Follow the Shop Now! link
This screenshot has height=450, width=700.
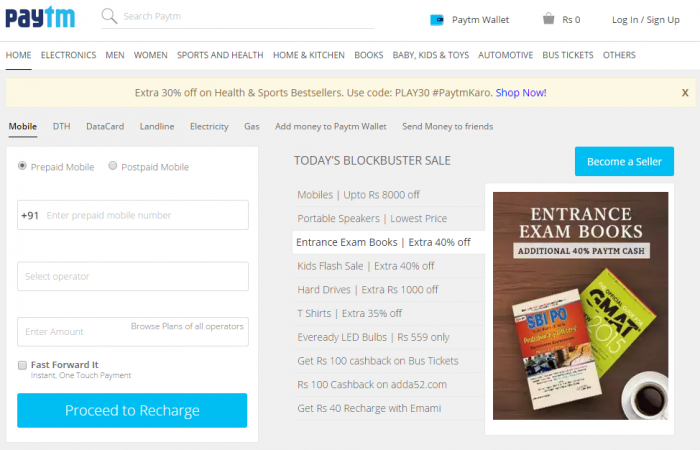(521, 92)
